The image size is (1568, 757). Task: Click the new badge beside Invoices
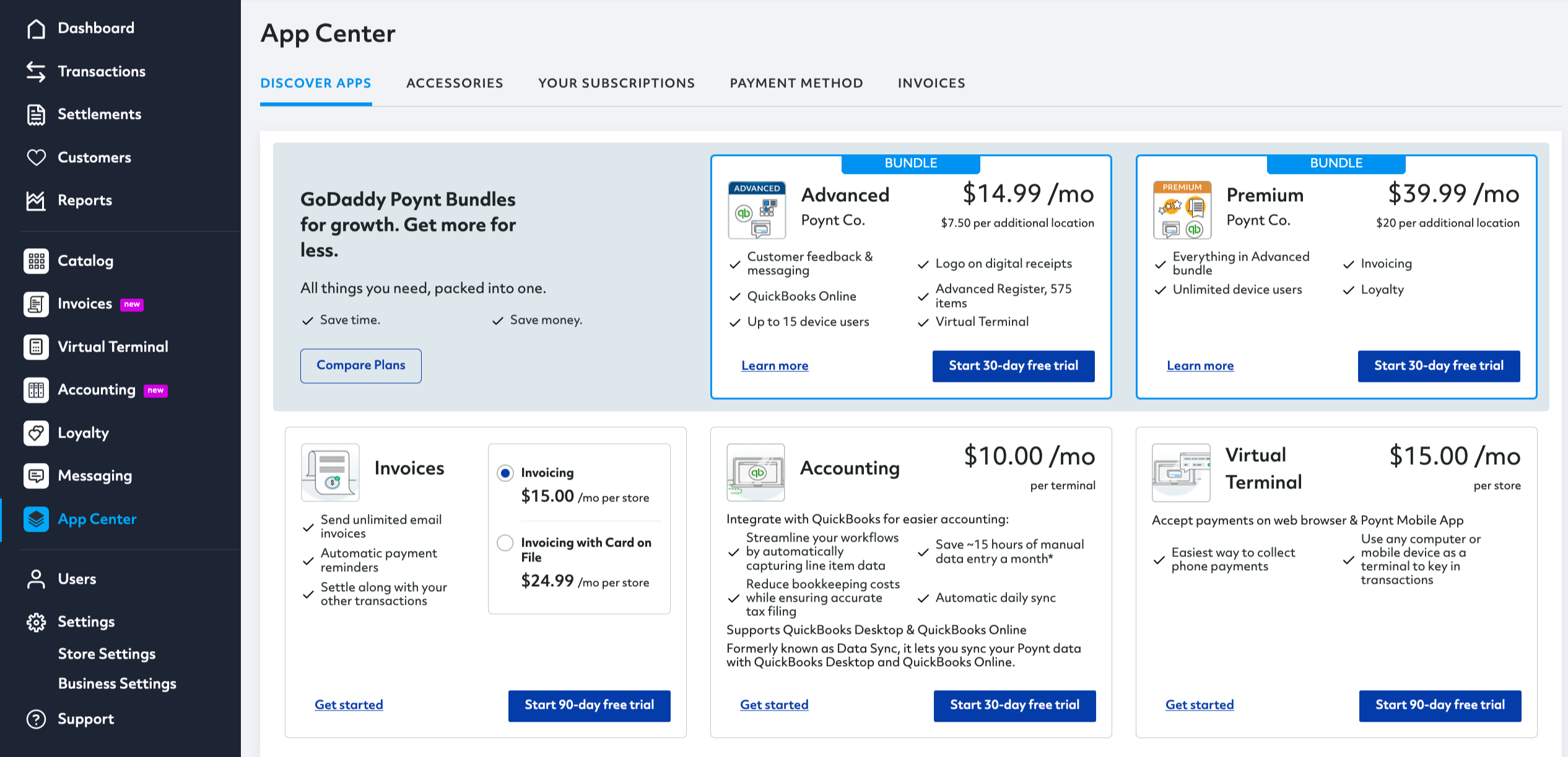(x=132, y=305)
